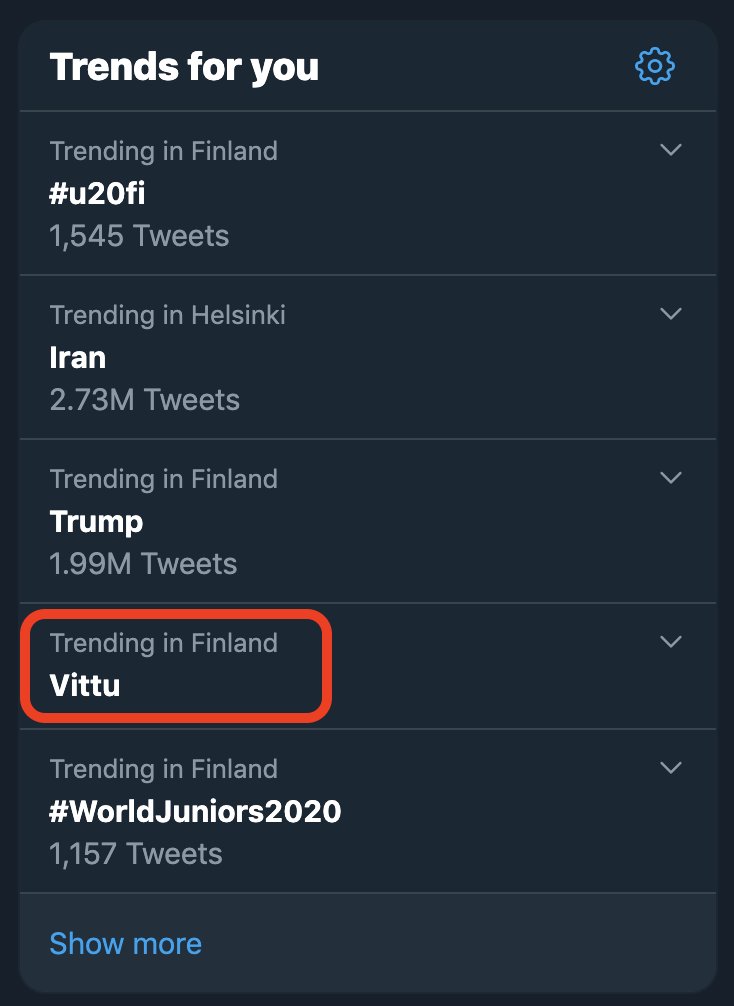Click the 1.99M Tweets count

tap(143, 564)
